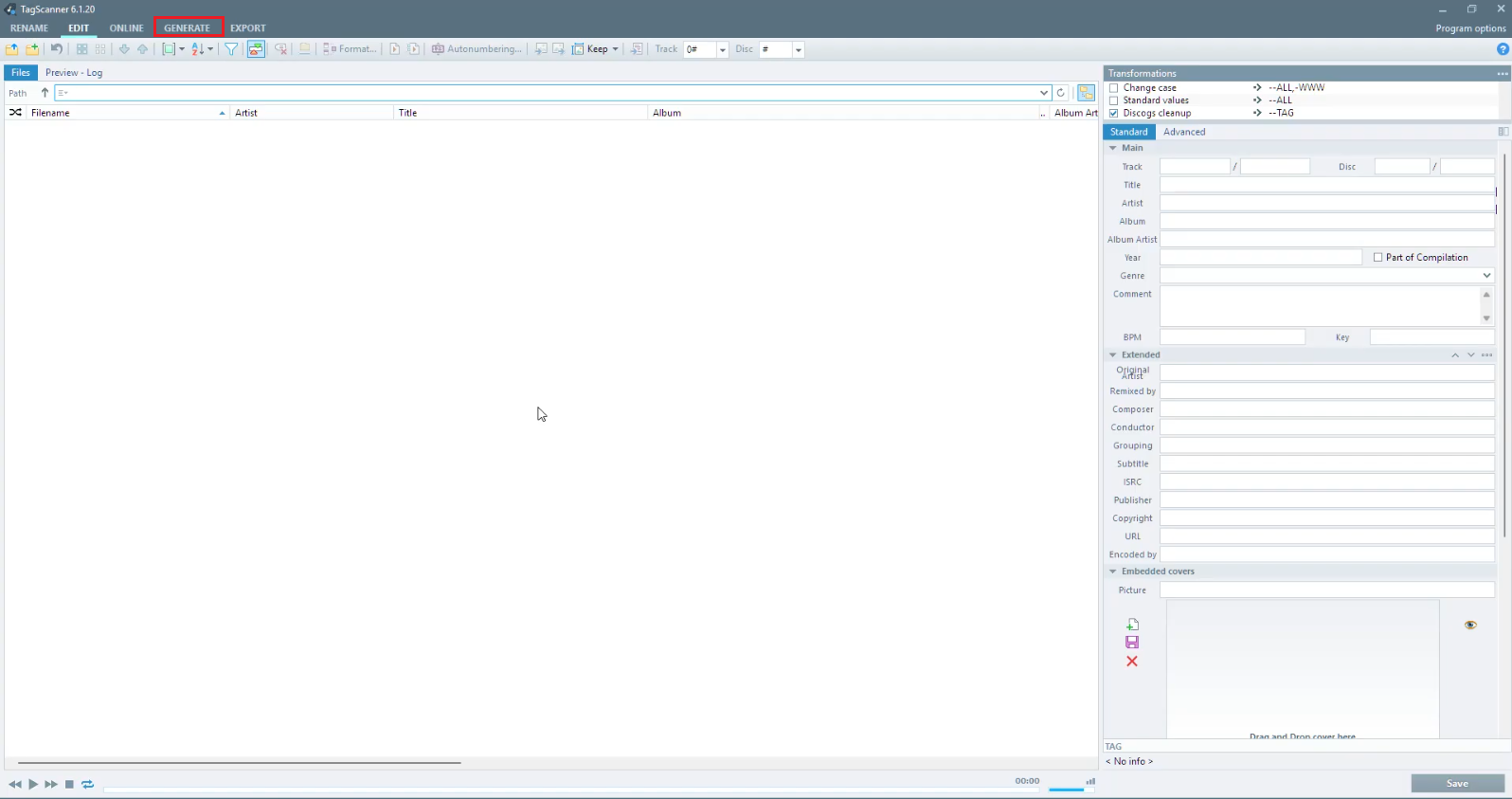The height and width of the screenshot is (799, 1512).
Task: Switch to the GENERATE tab
Action: coord(188,28)
